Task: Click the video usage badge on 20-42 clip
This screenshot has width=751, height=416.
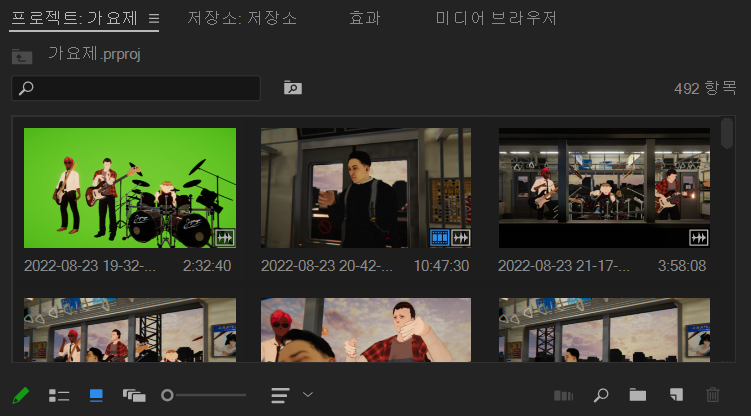Action: click(x=439, y=237)
